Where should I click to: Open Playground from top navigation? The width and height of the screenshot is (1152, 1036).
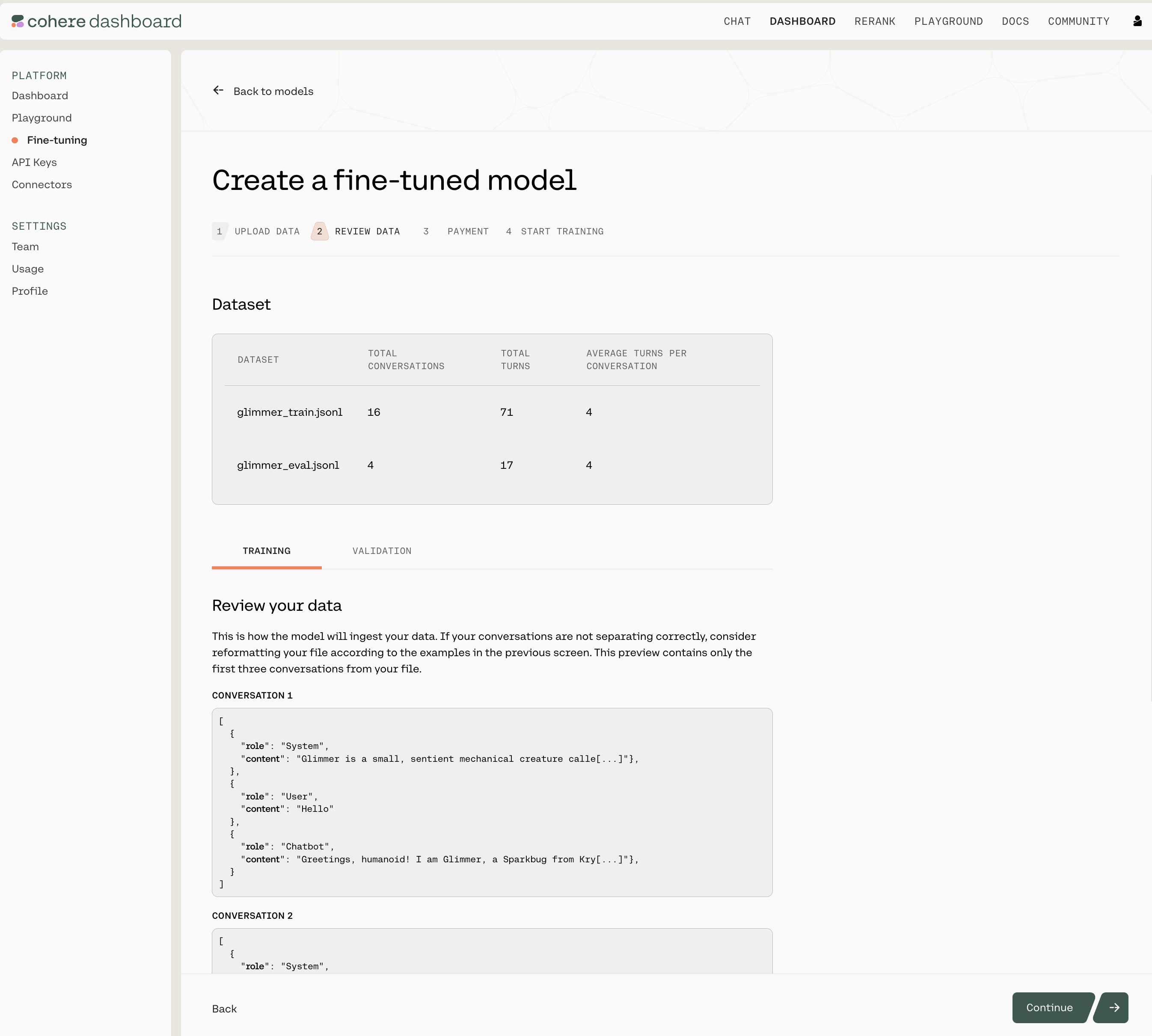pos(948,21)
